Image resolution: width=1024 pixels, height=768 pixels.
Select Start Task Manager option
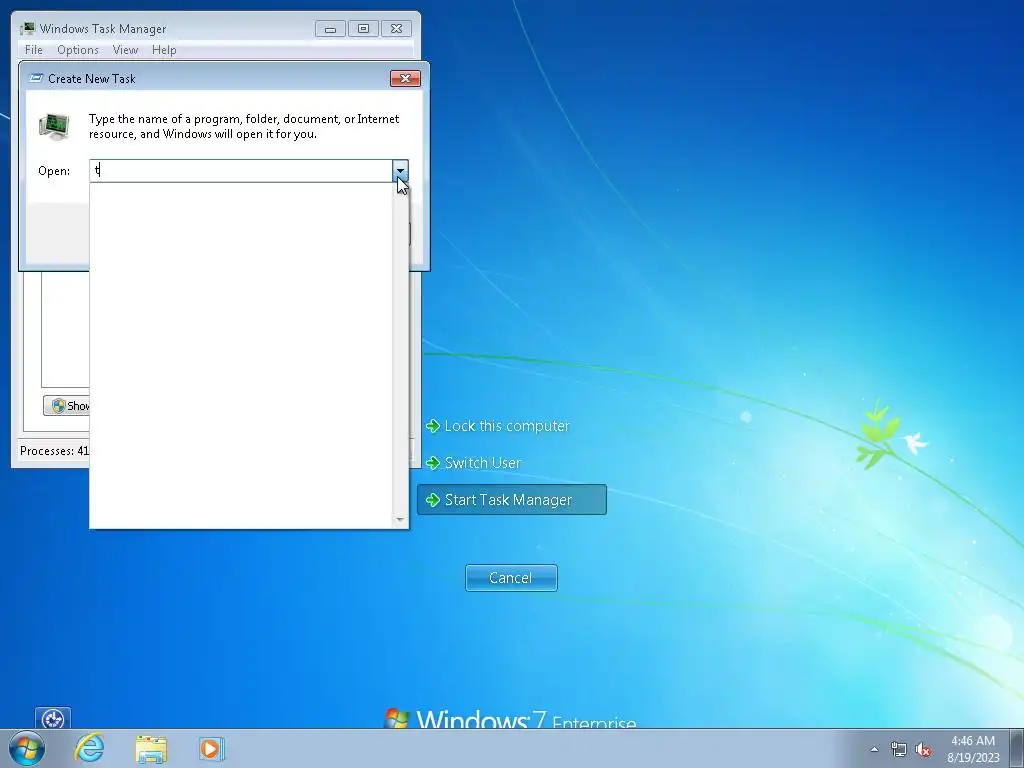pos(512,500)
